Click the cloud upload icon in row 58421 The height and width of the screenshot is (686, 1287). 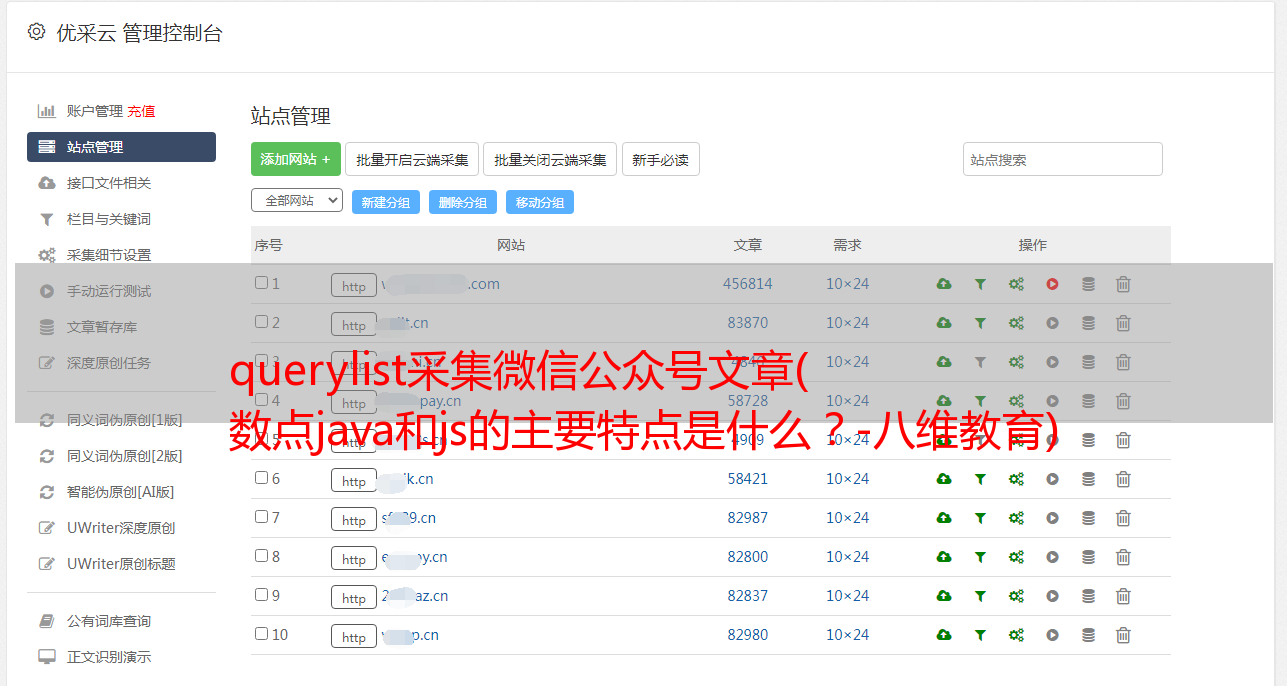pos(944,479)
